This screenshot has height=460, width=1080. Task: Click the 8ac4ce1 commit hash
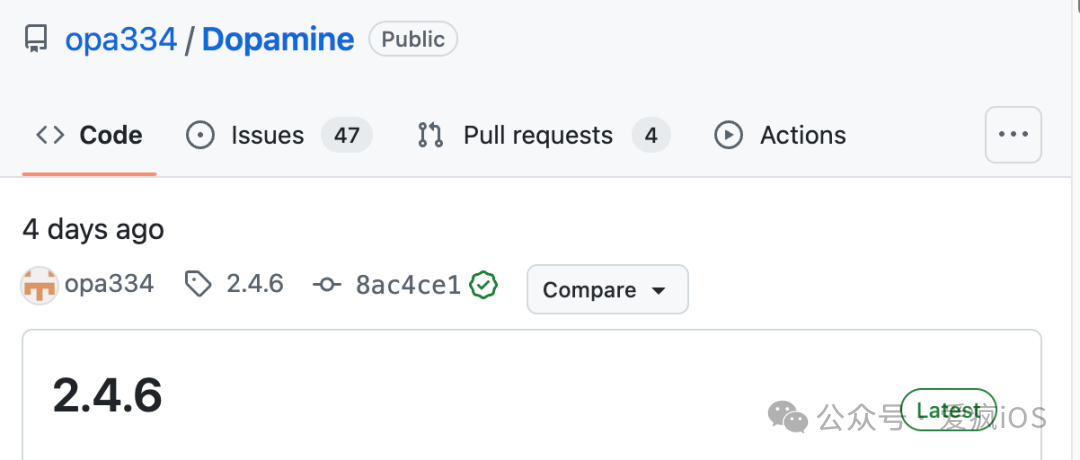pyautogui.click(x=408, y=285)
